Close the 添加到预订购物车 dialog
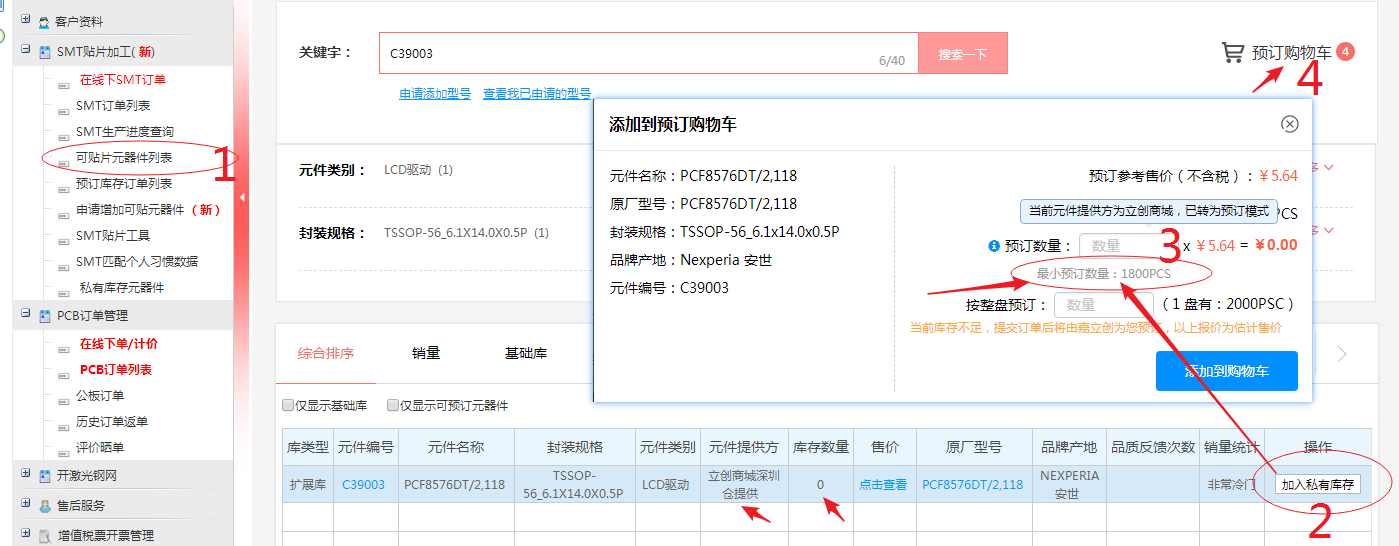 pos(1290,124)
